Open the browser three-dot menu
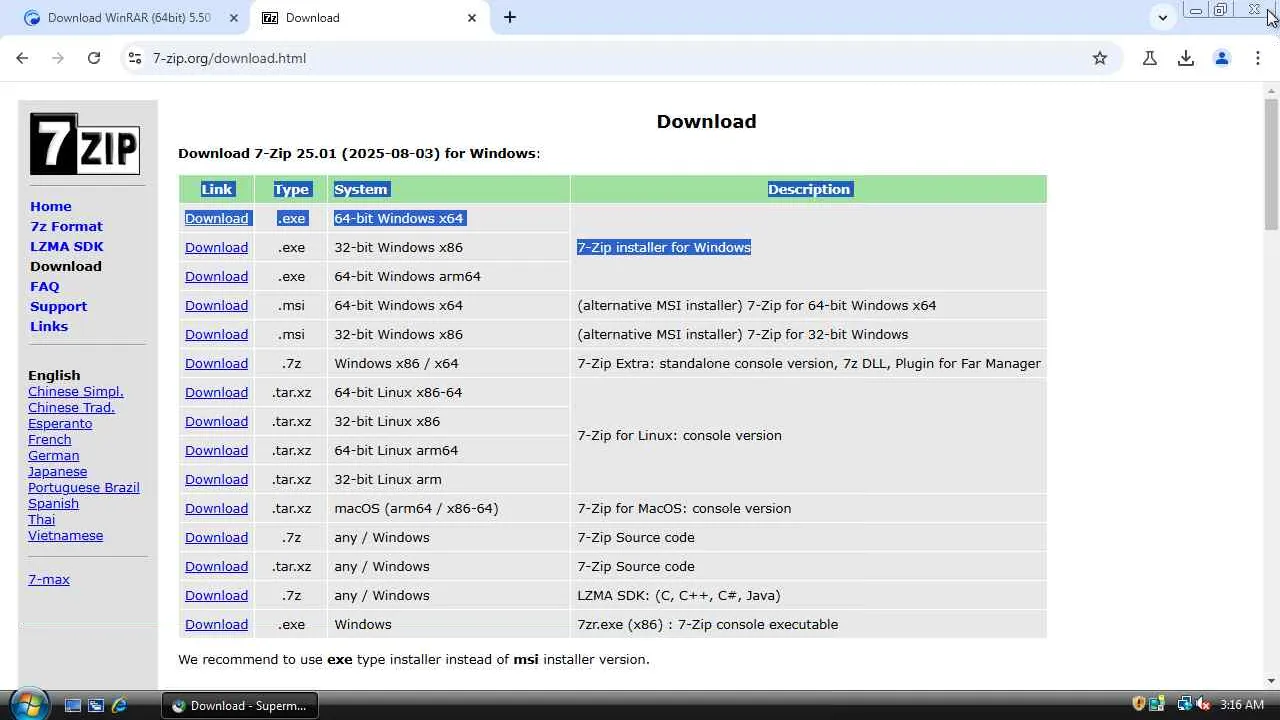This screenshot has width=1280, height=720. pos(1258,58)
